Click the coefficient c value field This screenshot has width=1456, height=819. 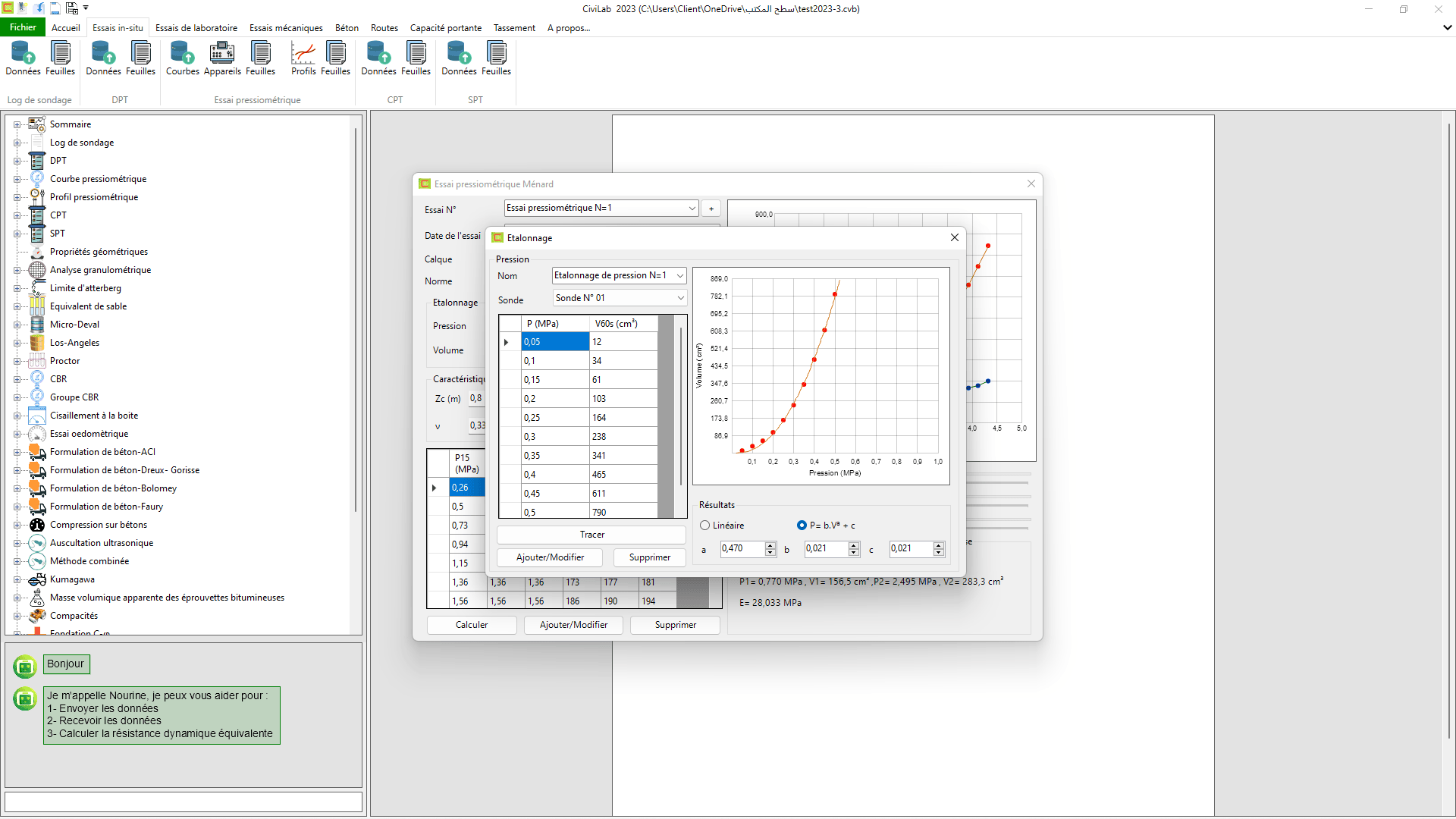point(911,549)
